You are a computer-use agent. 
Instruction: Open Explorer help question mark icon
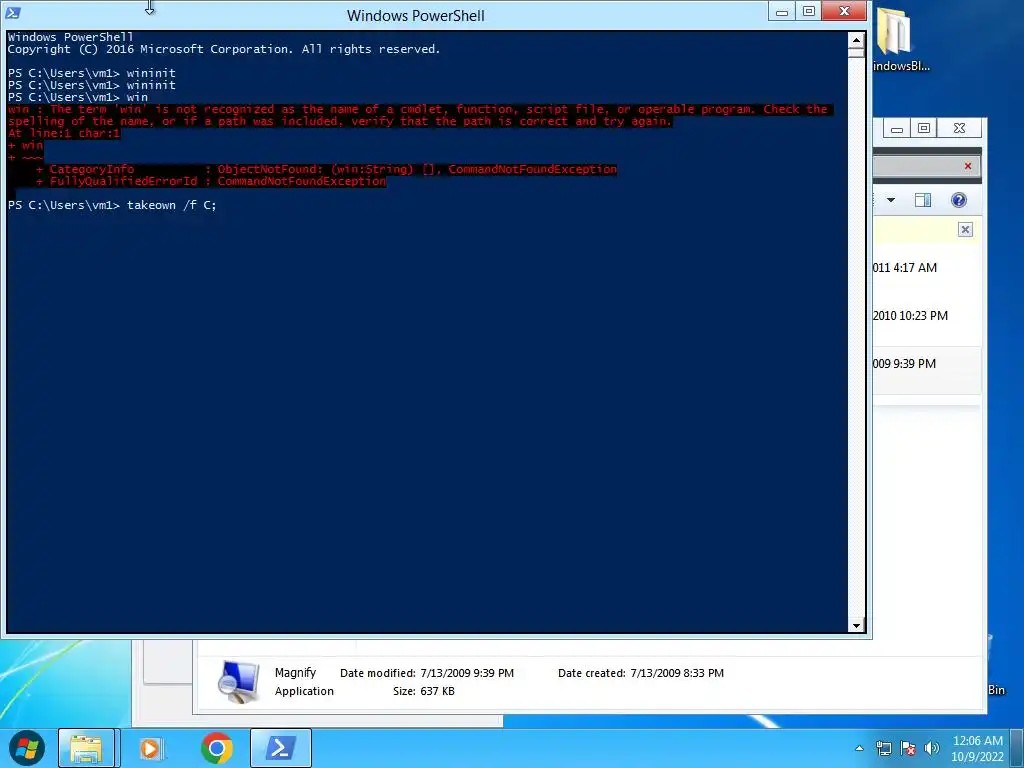point(959,200)
